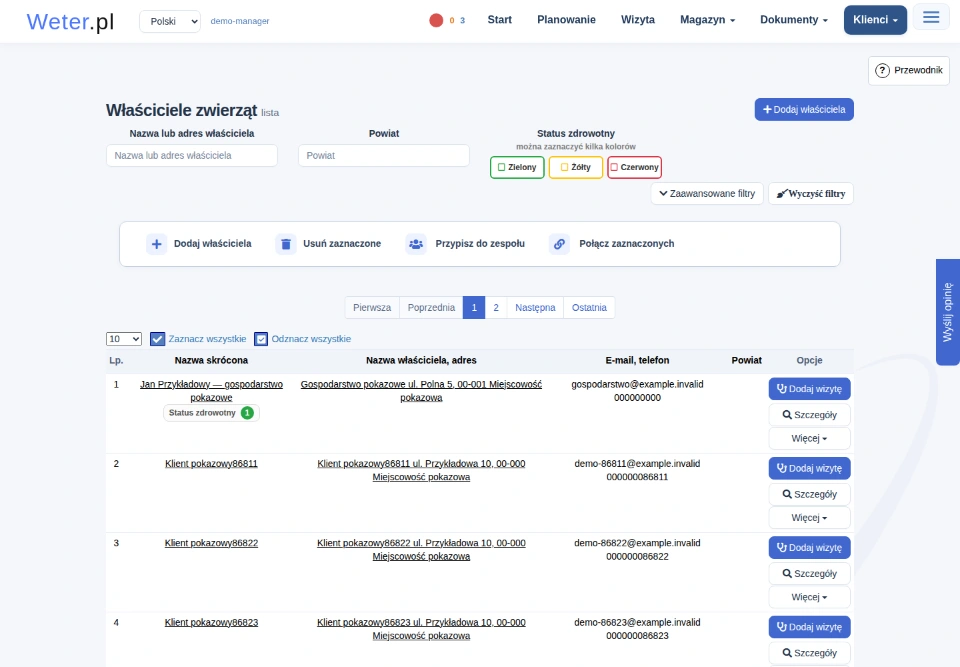Click email gospodarstwo@example.invalid
This screenshot has height=667, width=960.
637,384
